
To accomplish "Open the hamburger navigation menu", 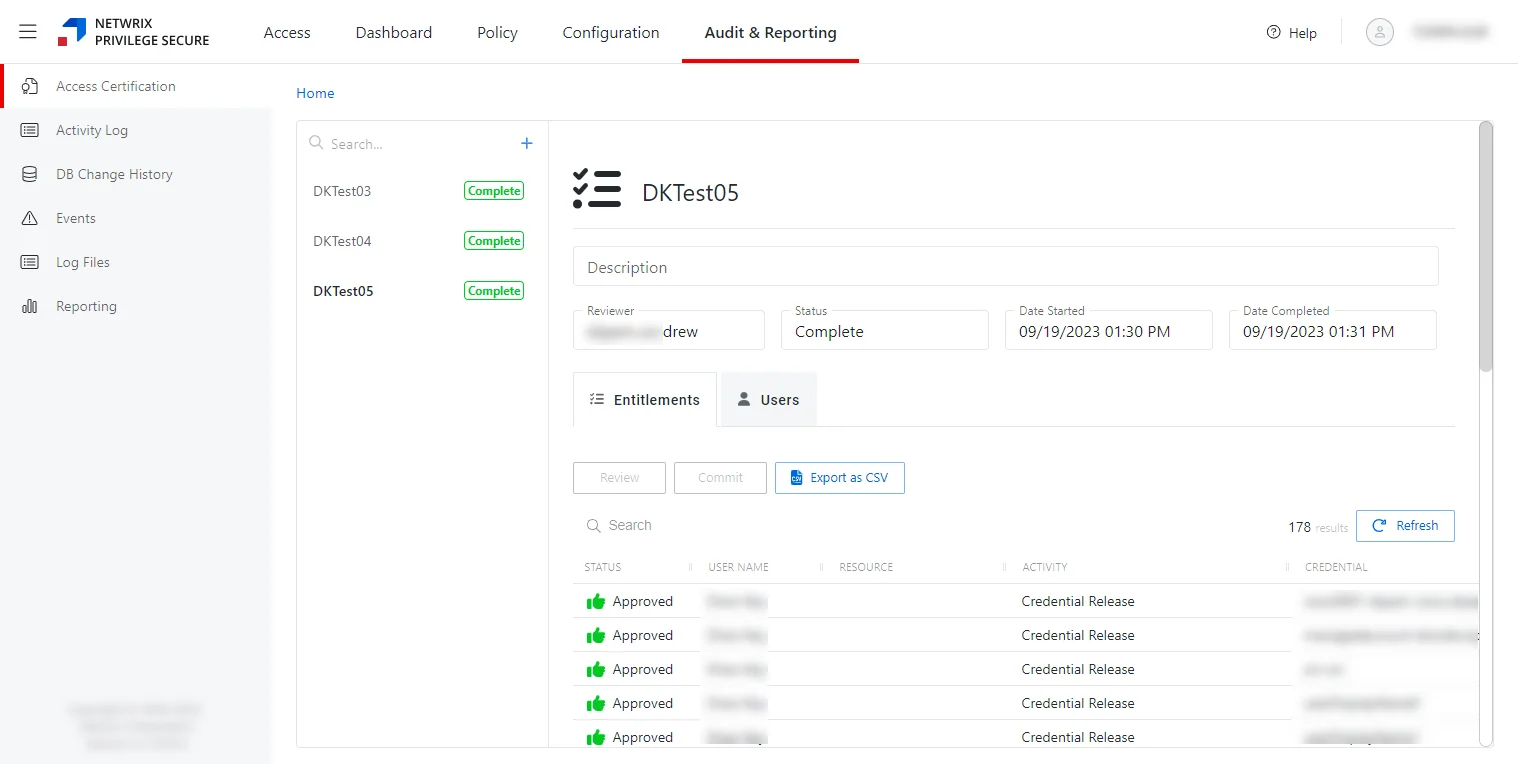I will click(28, 32).
